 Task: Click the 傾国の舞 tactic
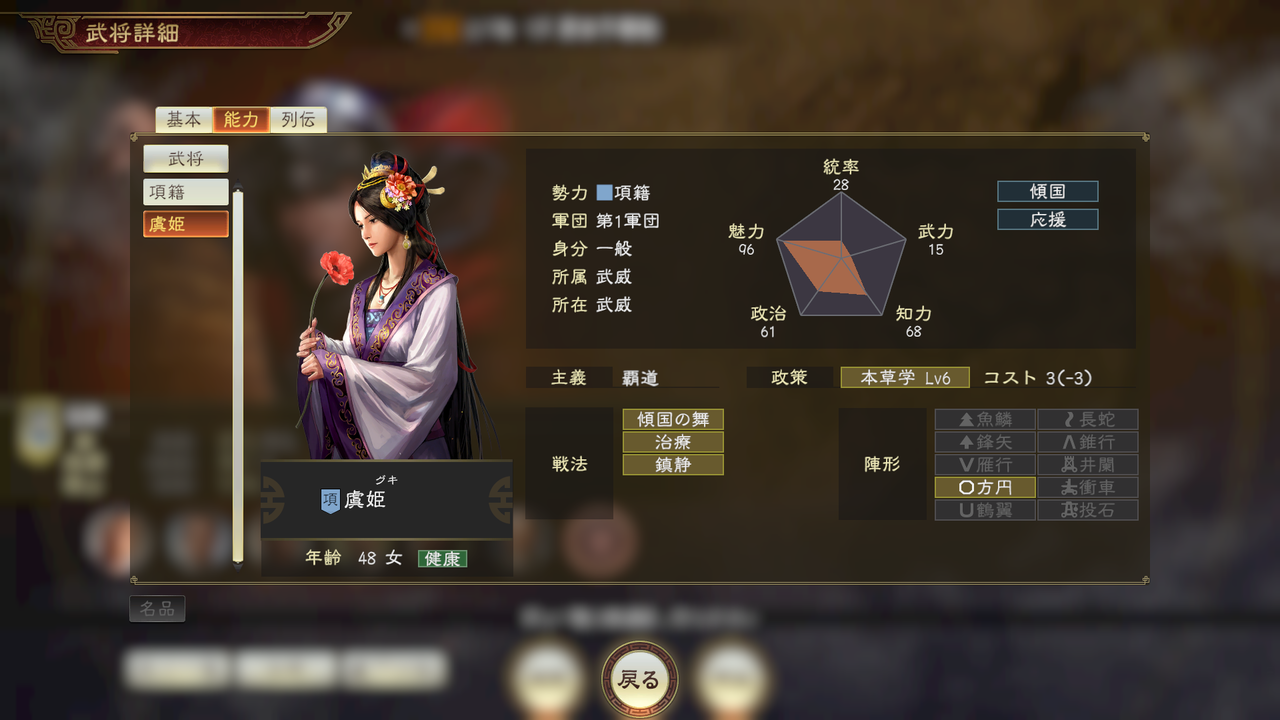673,420
